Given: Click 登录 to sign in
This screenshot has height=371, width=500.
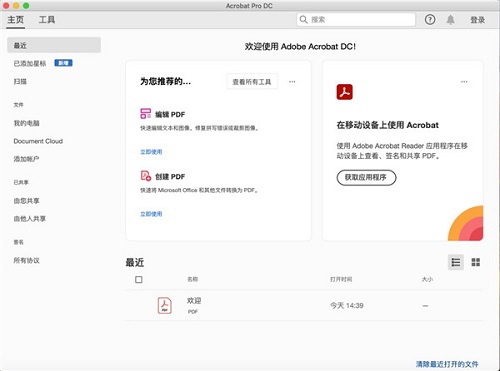Looking at the screenshot, I should pos(477,20).
